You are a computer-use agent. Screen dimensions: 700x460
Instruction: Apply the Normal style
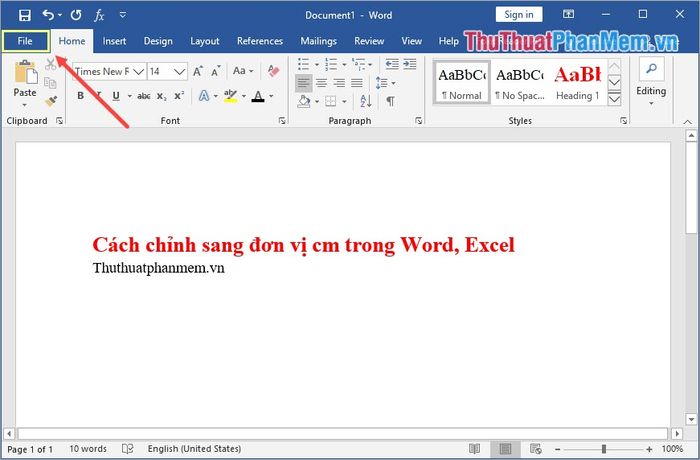click(462, 82)
